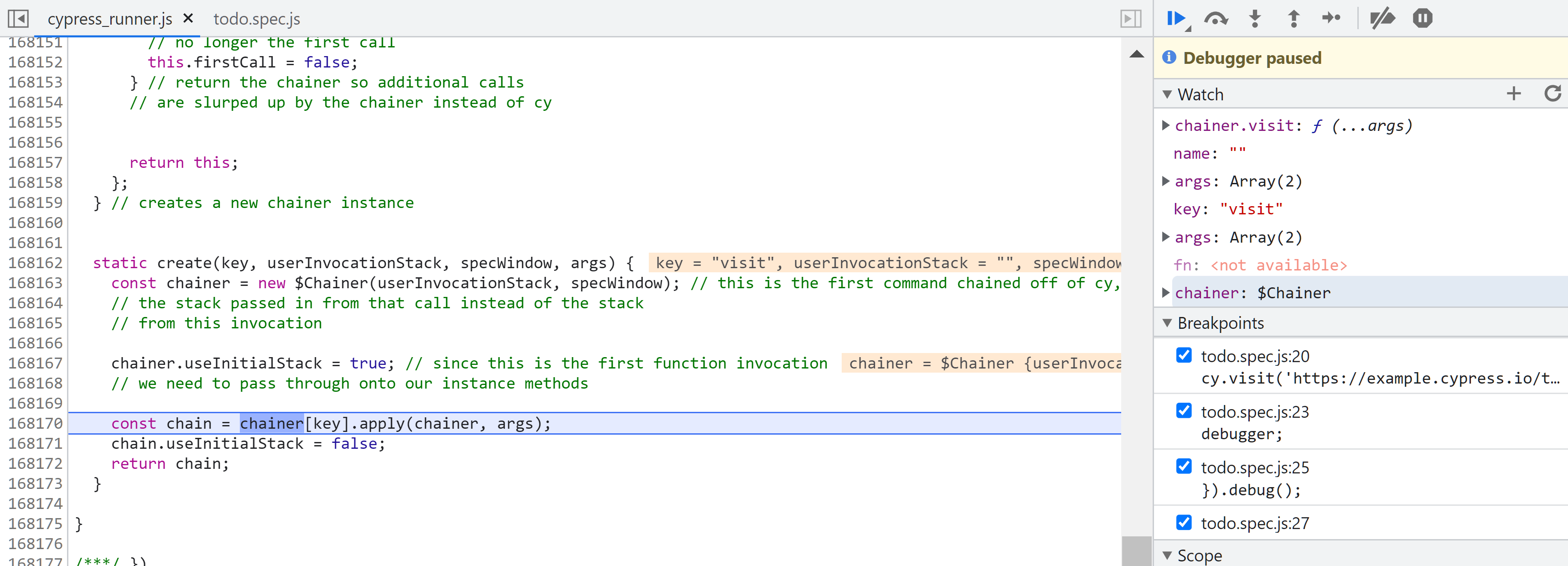Step over next function call
The height and width of the screenshot is (566, 1568).
coord(1215,19)
